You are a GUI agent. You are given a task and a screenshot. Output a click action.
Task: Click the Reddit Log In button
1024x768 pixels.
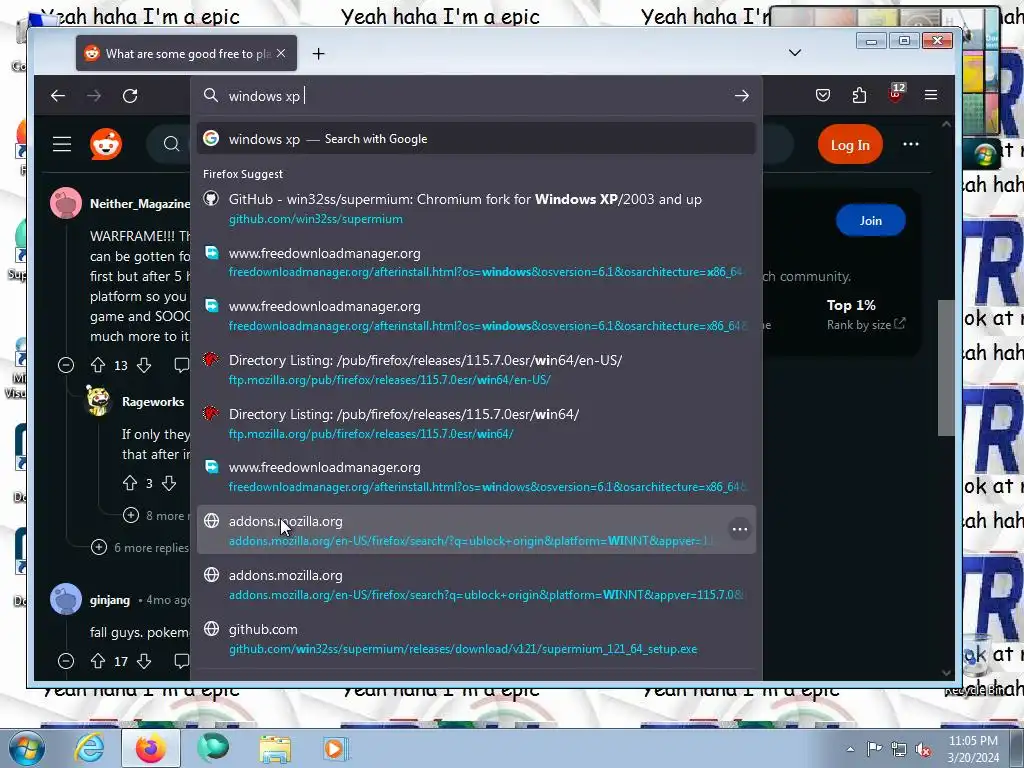[x=850, y=145]
